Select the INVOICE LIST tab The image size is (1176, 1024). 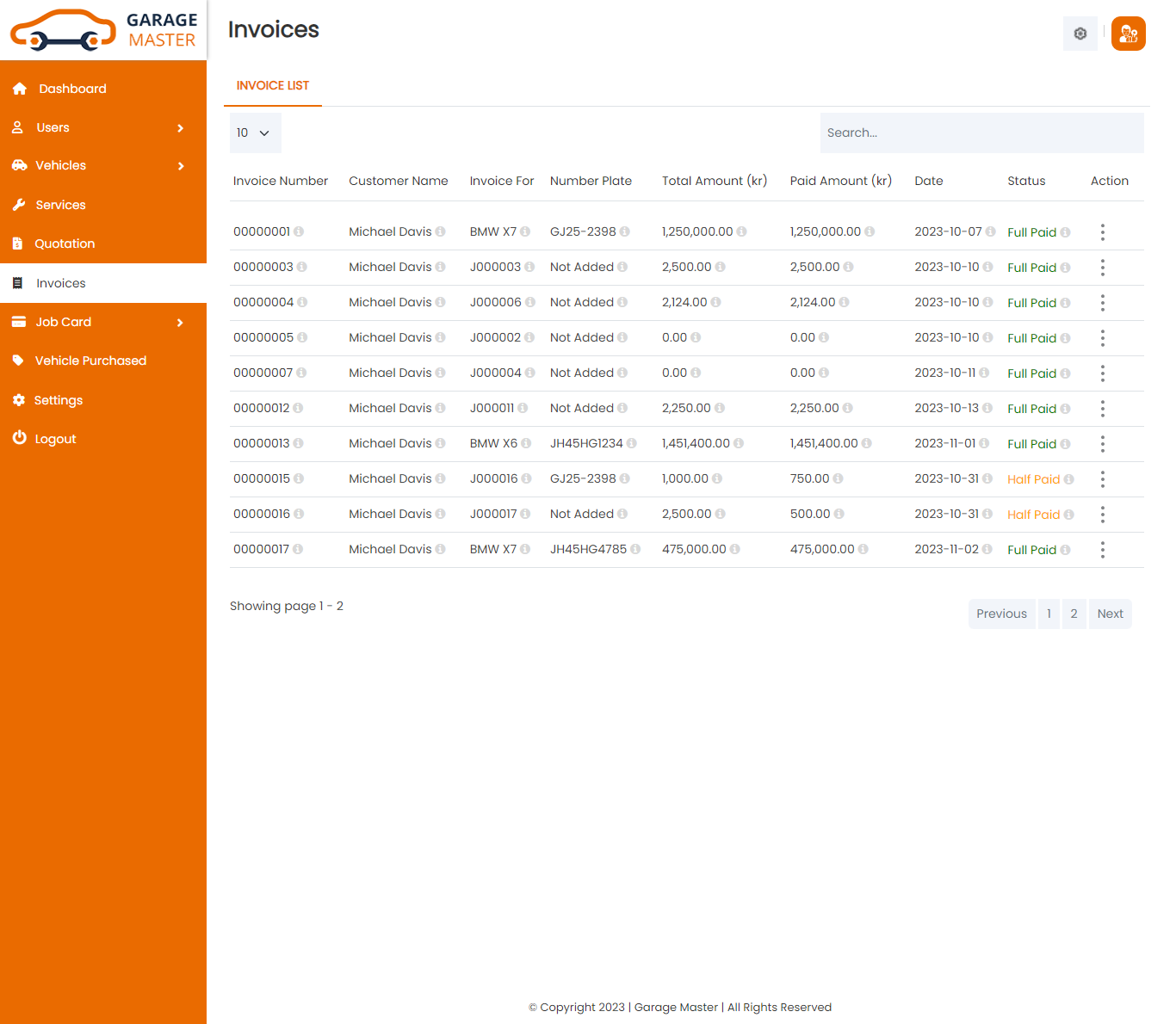click(x=273, y=85)
